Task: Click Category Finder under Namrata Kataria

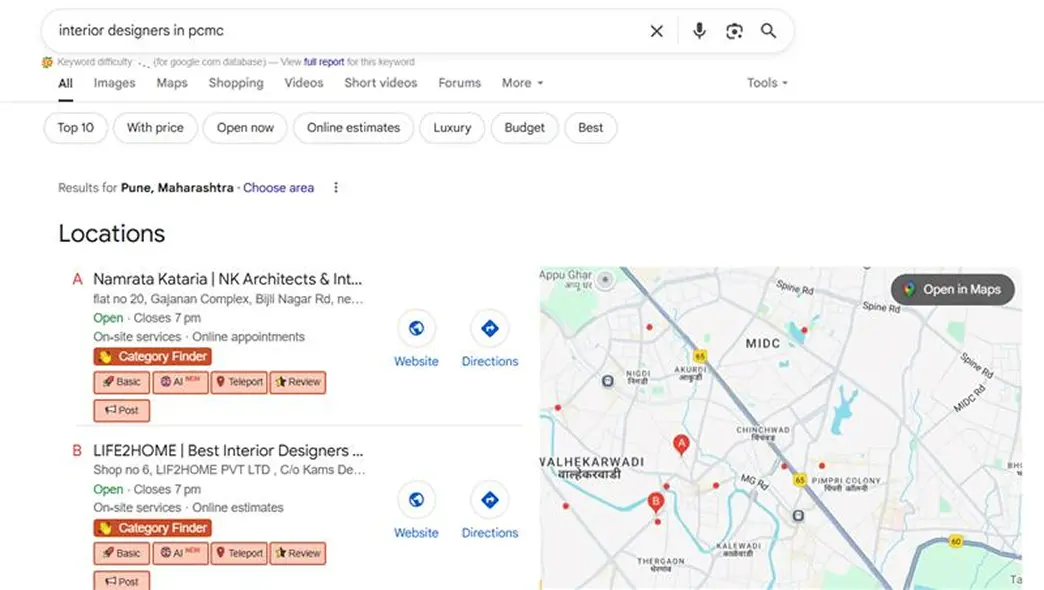Action: [x=152, y=357]
